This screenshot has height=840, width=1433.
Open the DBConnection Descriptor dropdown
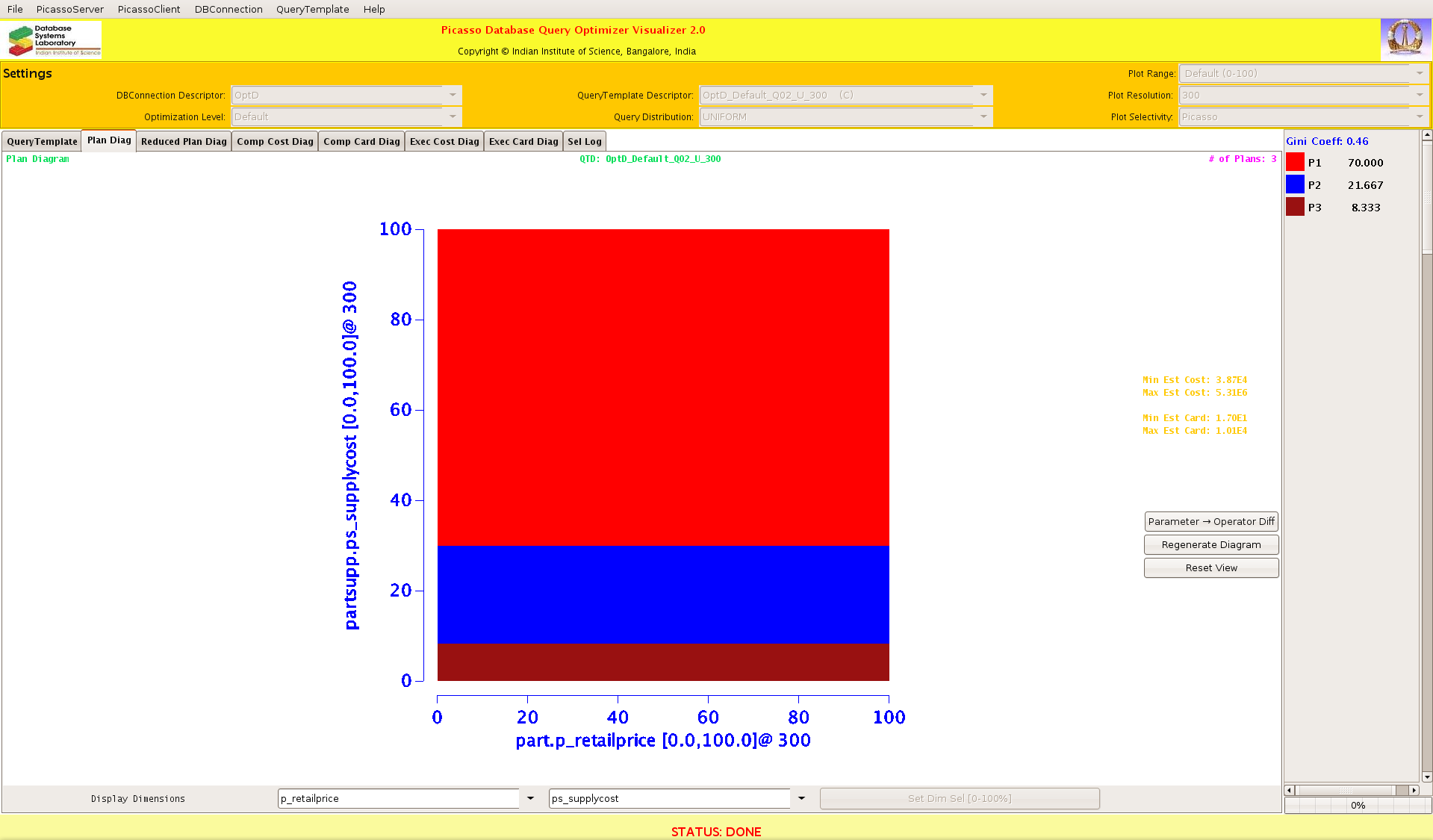pyautogui.click(x=453, y=96)
